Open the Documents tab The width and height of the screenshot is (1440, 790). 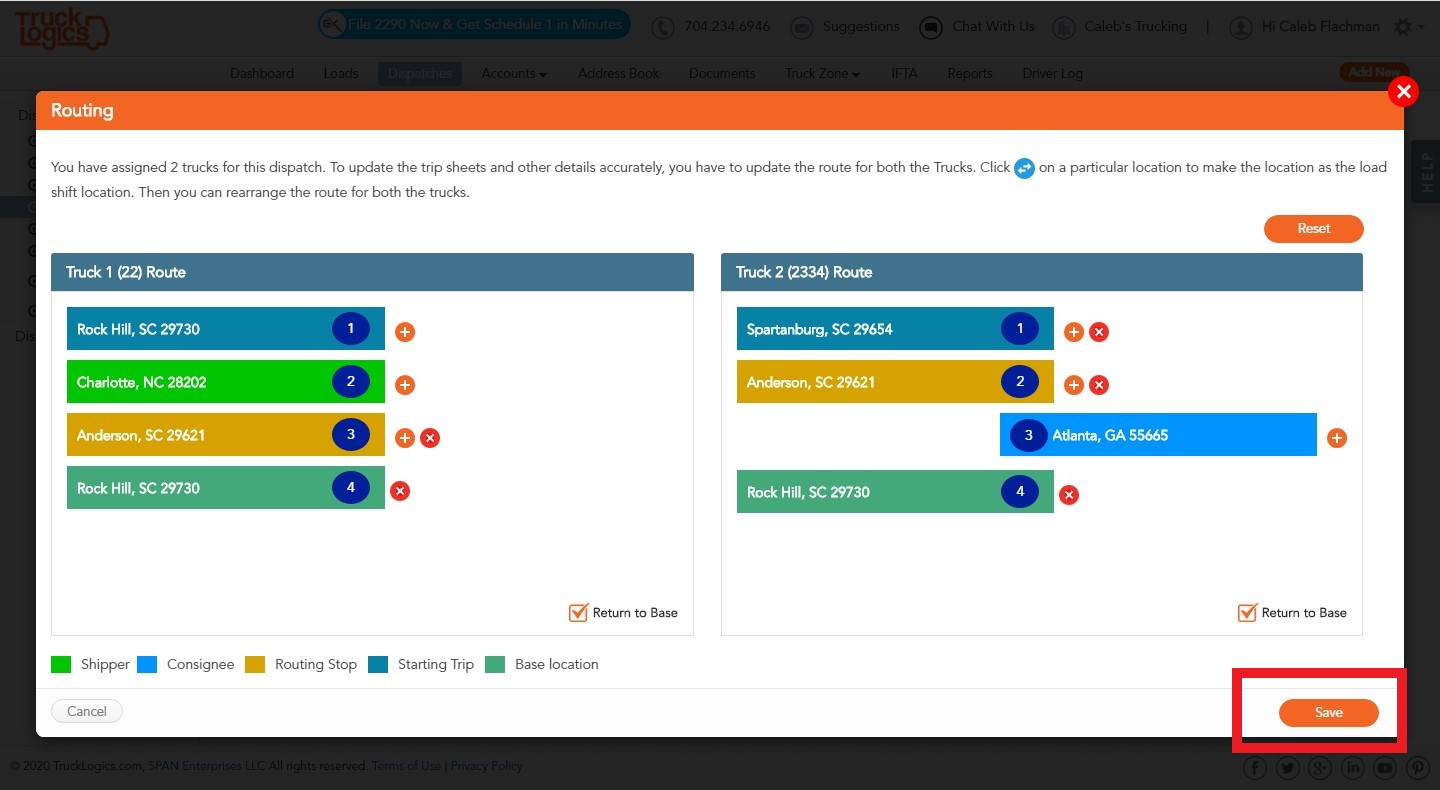722,73
